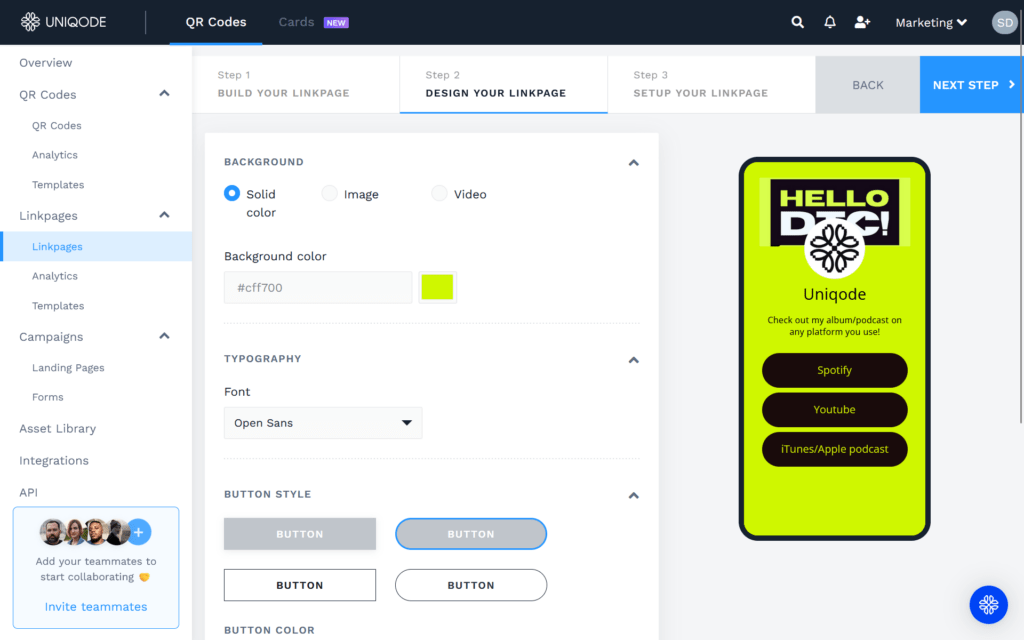The height and width of the screenshot is (640, 1024).
Task: Switch to the Cards tab
Action: (294, 20)
